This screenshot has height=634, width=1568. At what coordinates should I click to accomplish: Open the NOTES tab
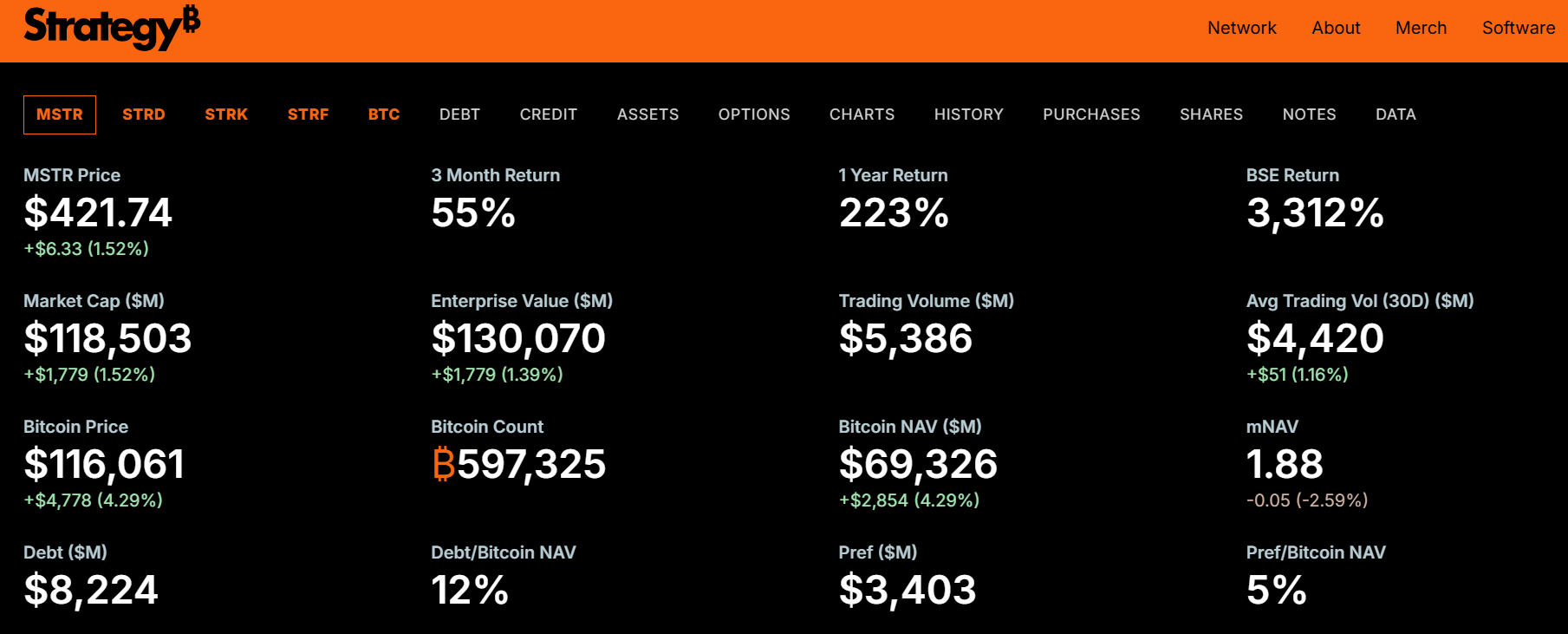(x=1309, y=114)
